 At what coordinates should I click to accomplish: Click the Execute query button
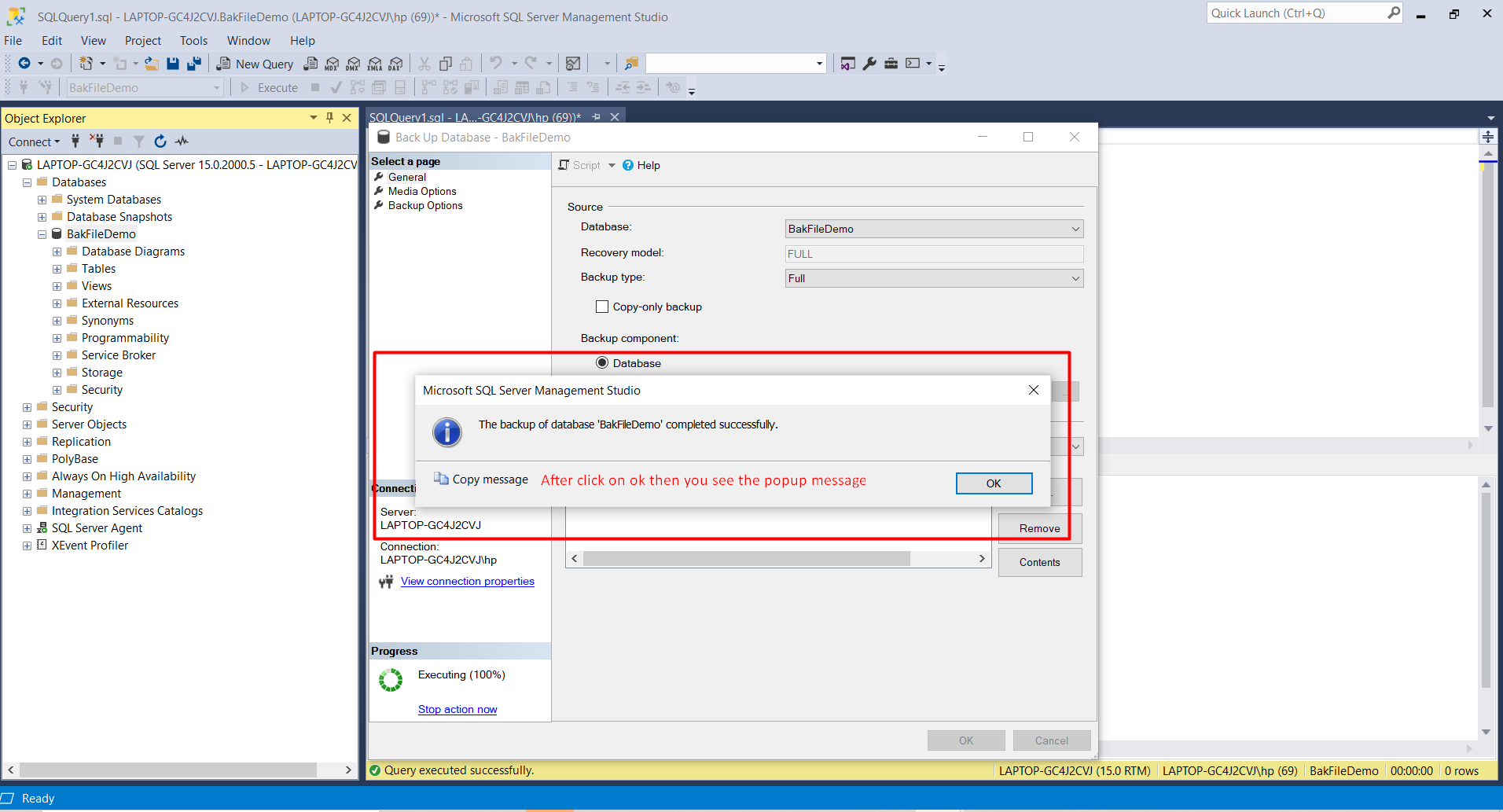tap(270, 88)
